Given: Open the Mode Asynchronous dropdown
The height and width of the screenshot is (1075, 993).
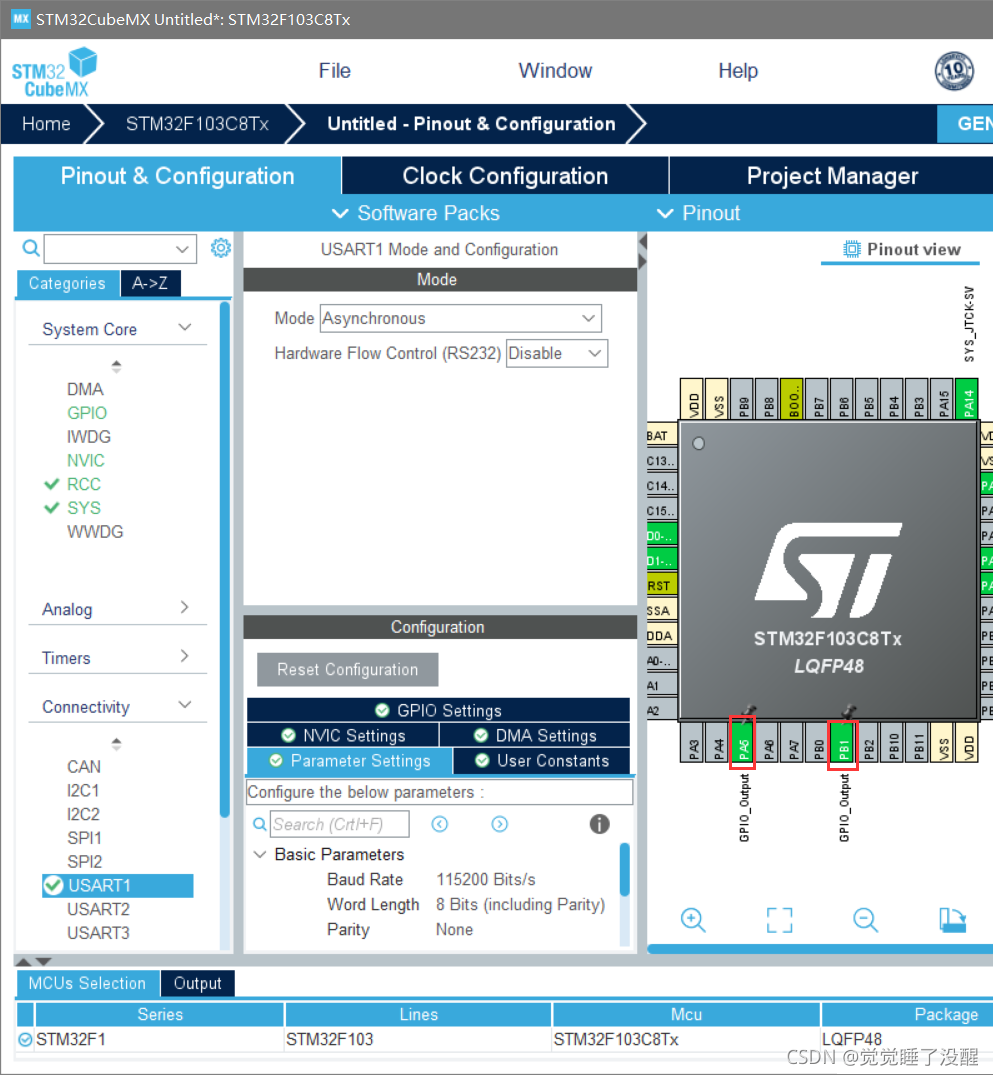Looking at the screenshot, I should click(x=588, y=318).
